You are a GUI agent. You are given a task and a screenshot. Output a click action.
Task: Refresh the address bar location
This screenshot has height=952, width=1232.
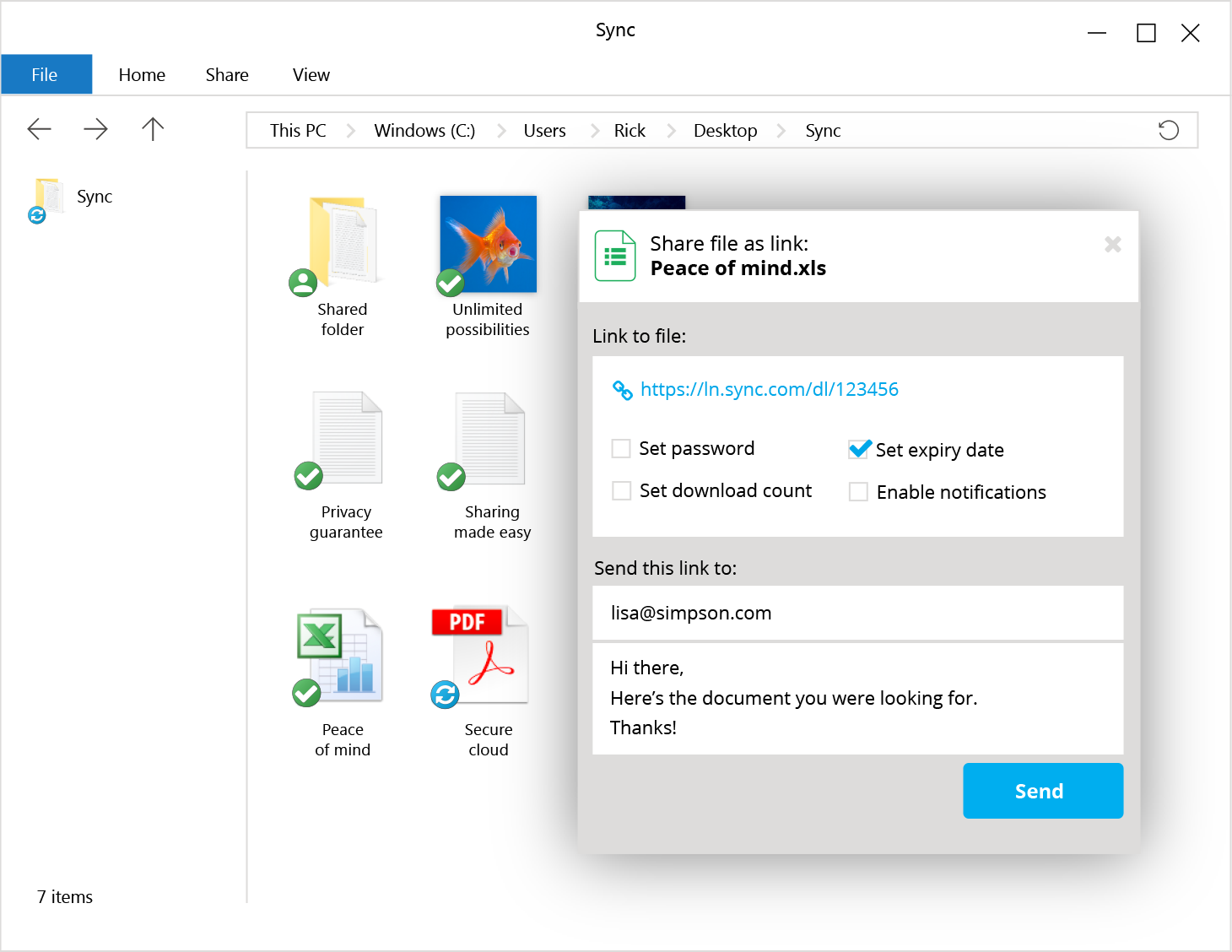tap(1168, 130)
